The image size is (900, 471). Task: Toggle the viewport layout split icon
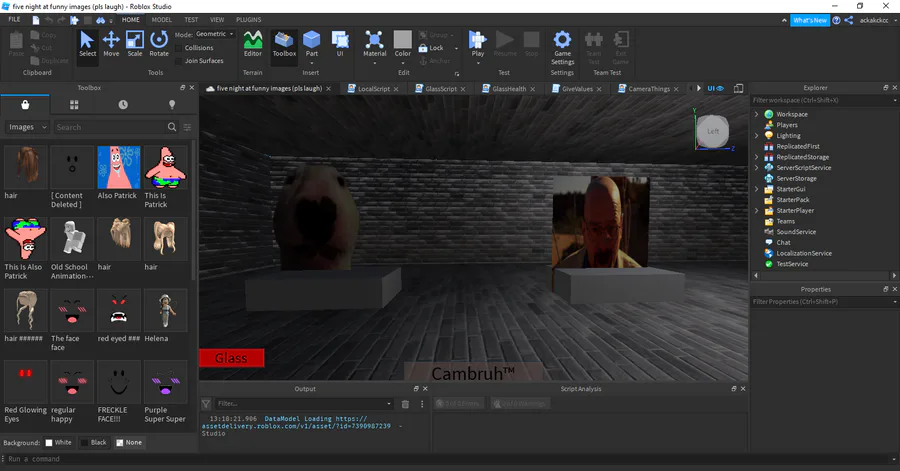pyautogui.click(x=739, y=88)
